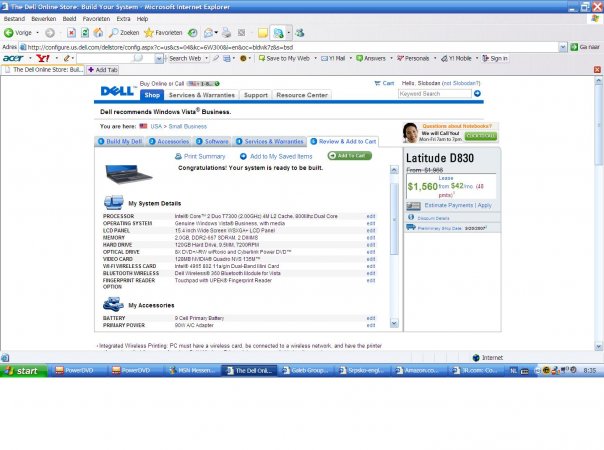The image size is (604, 450).
Task: Go to home page icon
Action: pos(98,33)
